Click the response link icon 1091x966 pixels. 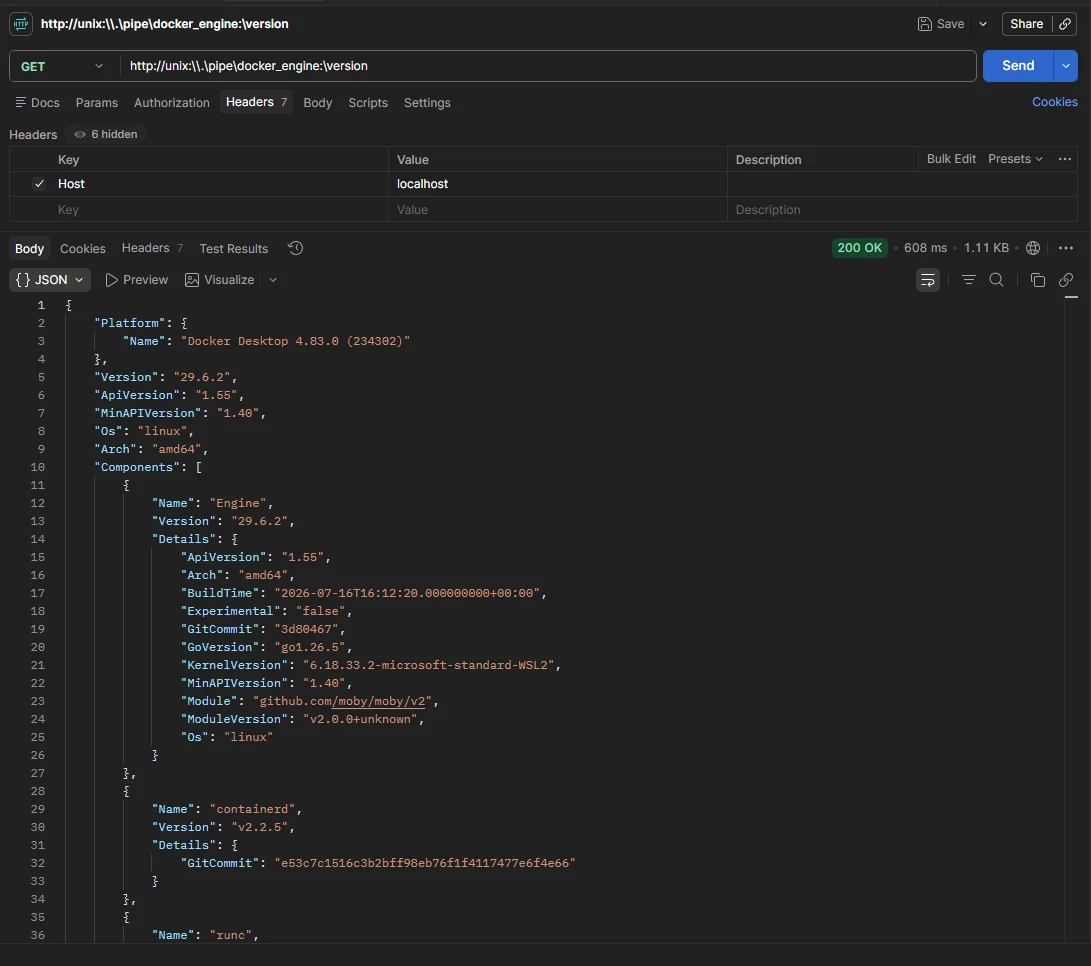1065,280
